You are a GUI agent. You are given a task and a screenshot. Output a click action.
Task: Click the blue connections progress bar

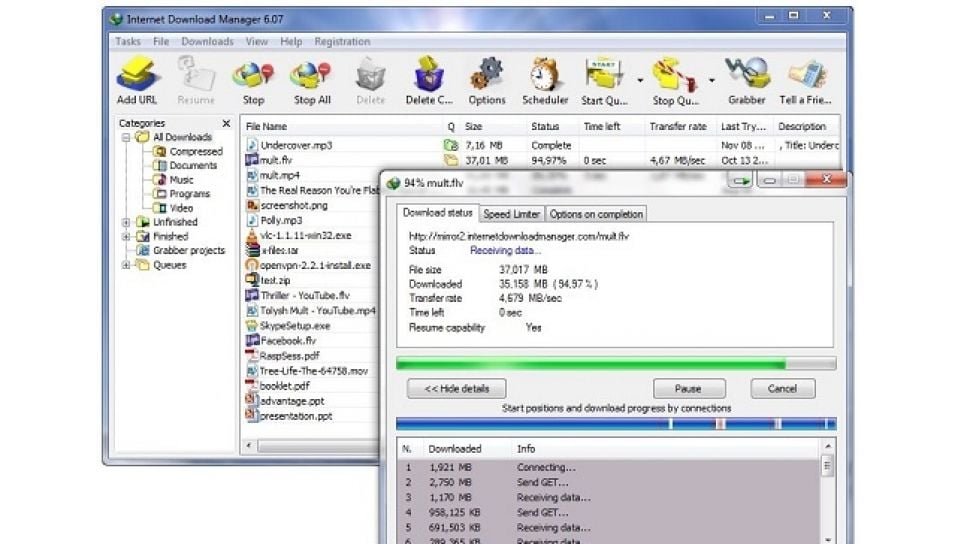[x=616, y=424]
